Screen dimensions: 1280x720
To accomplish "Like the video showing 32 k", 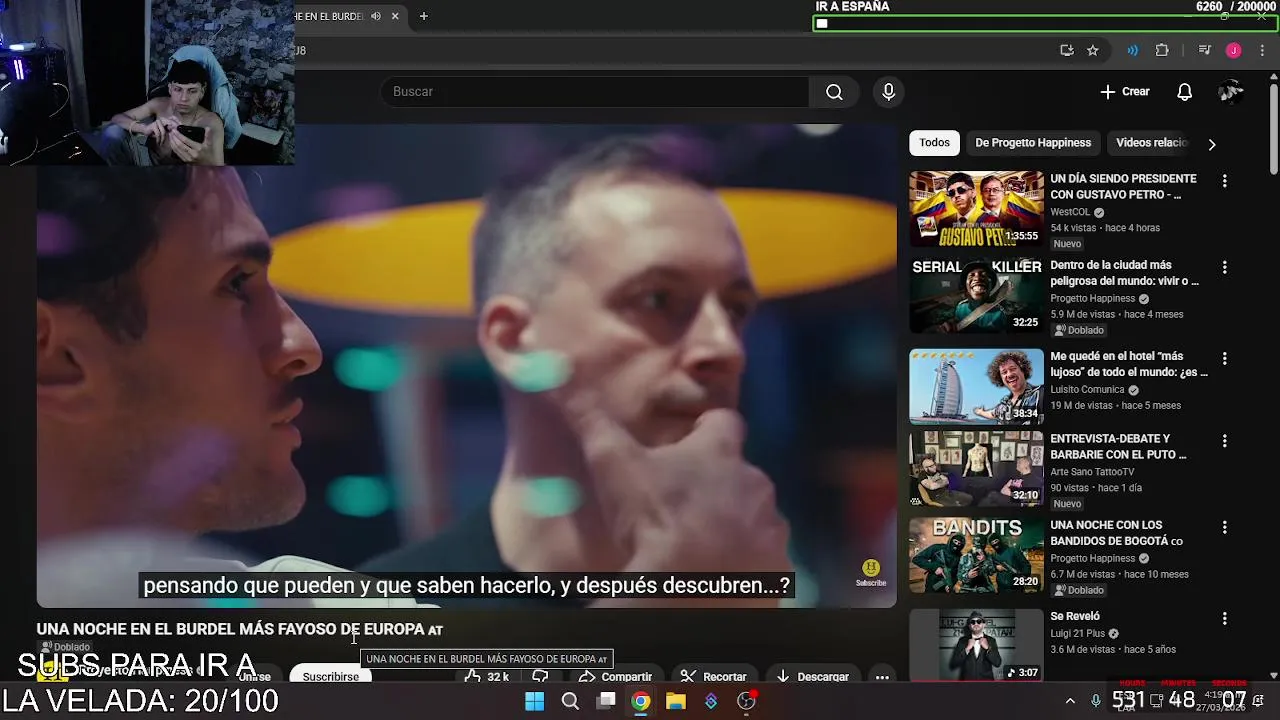I will coord(487,676).
